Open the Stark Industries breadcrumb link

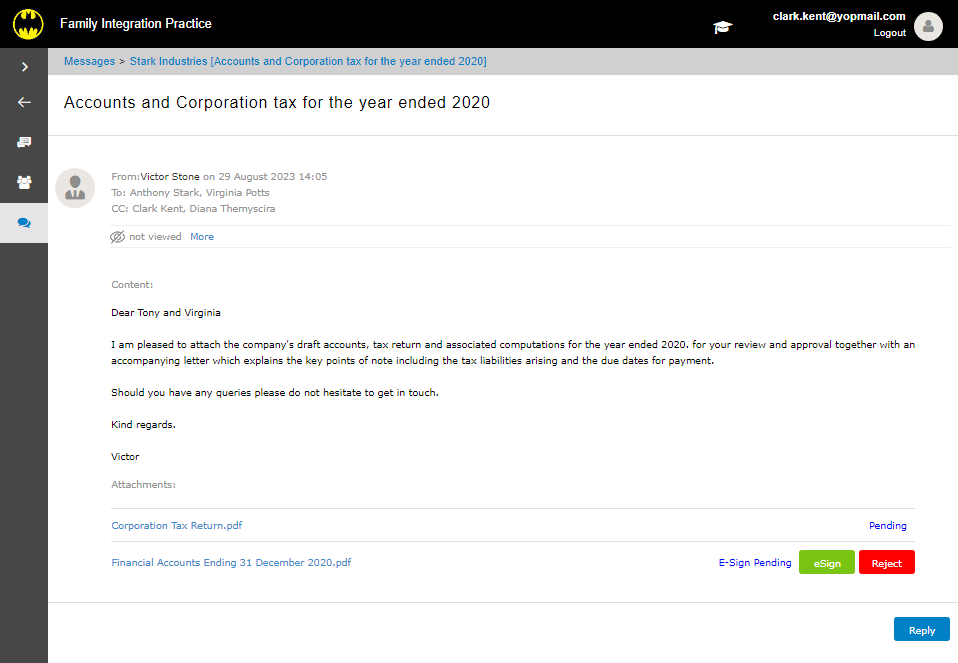308,61
